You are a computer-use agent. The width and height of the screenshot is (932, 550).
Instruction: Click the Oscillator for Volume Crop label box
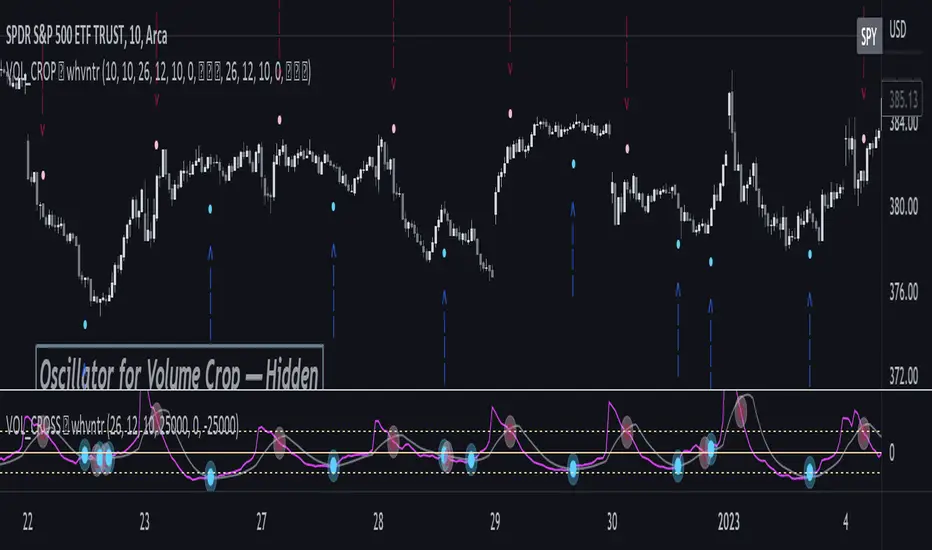pos(180,367)
